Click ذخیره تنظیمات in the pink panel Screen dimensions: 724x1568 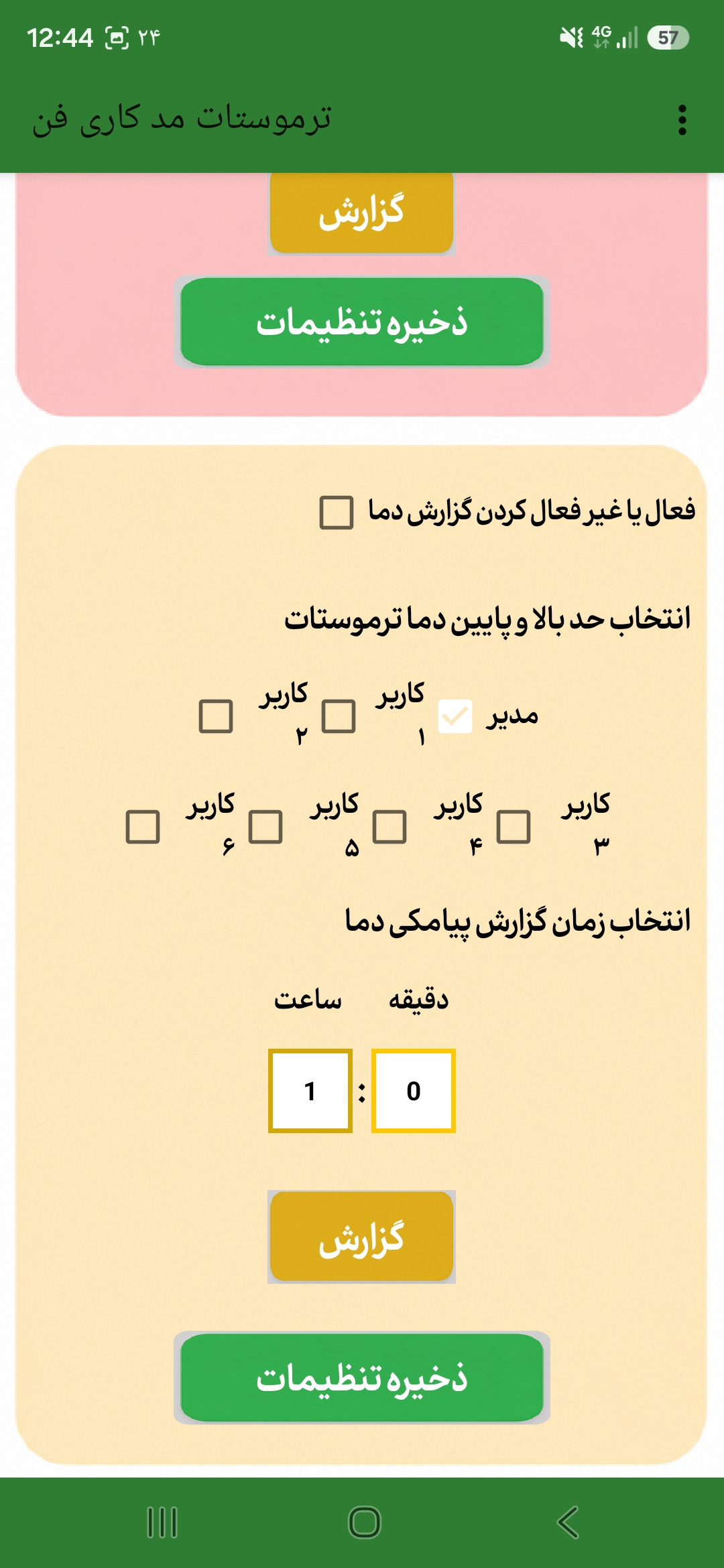point(362,322)
